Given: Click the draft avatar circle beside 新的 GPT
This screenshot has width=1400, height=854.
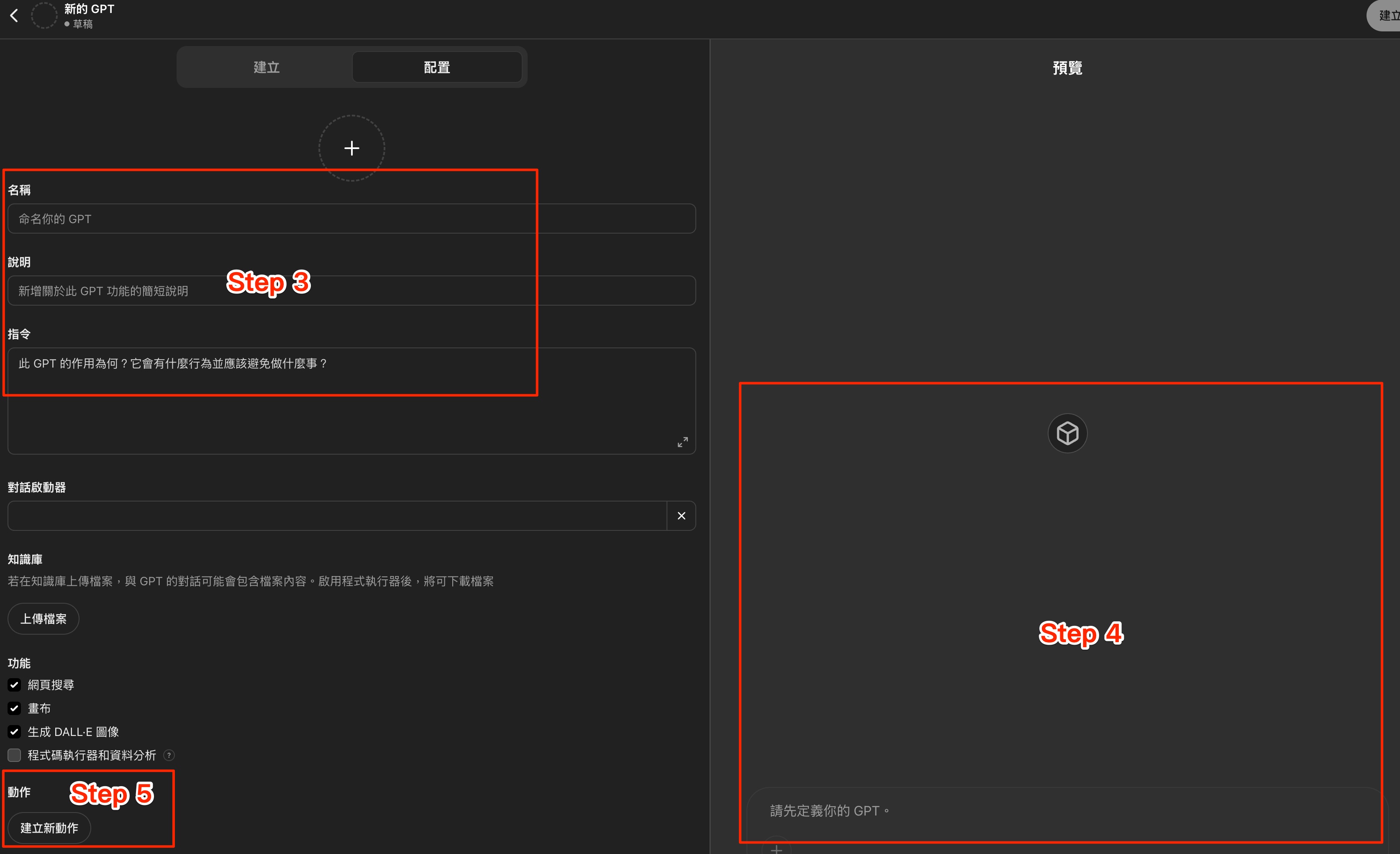Looking at the screenshot, I should [44, 15].
